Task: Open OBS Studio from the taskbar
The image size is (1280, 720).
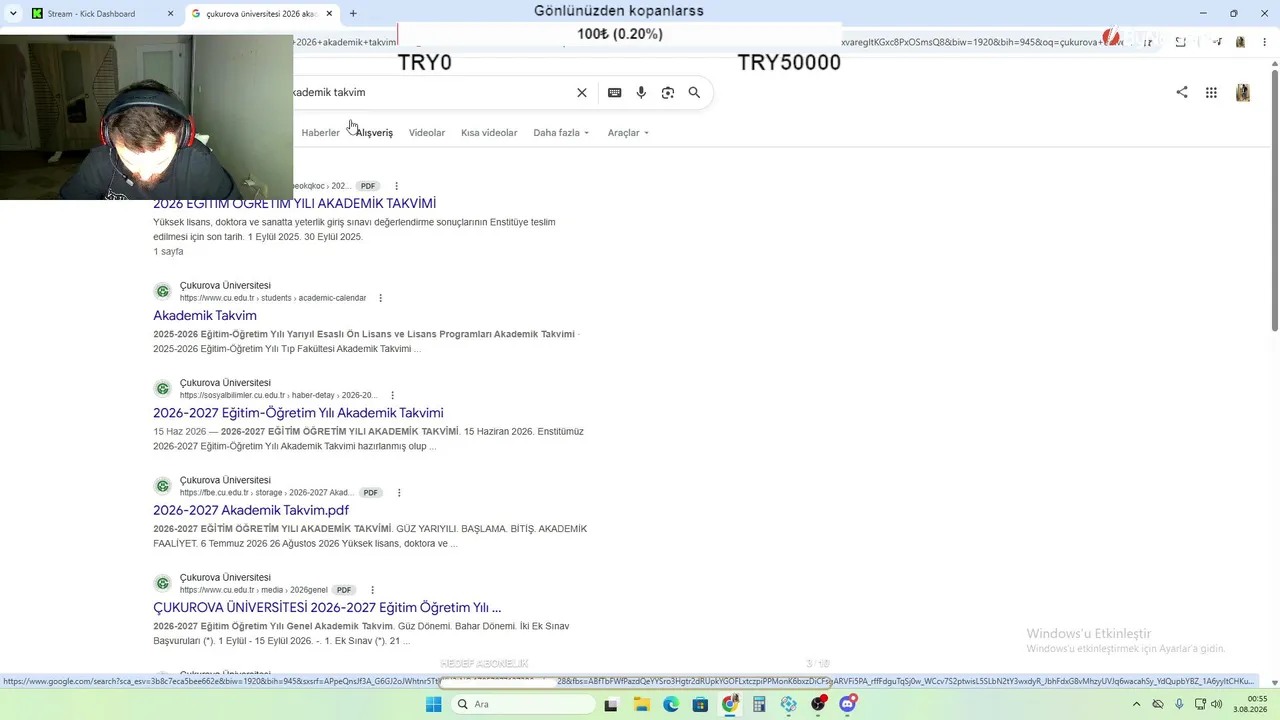Action: (819, 704)
